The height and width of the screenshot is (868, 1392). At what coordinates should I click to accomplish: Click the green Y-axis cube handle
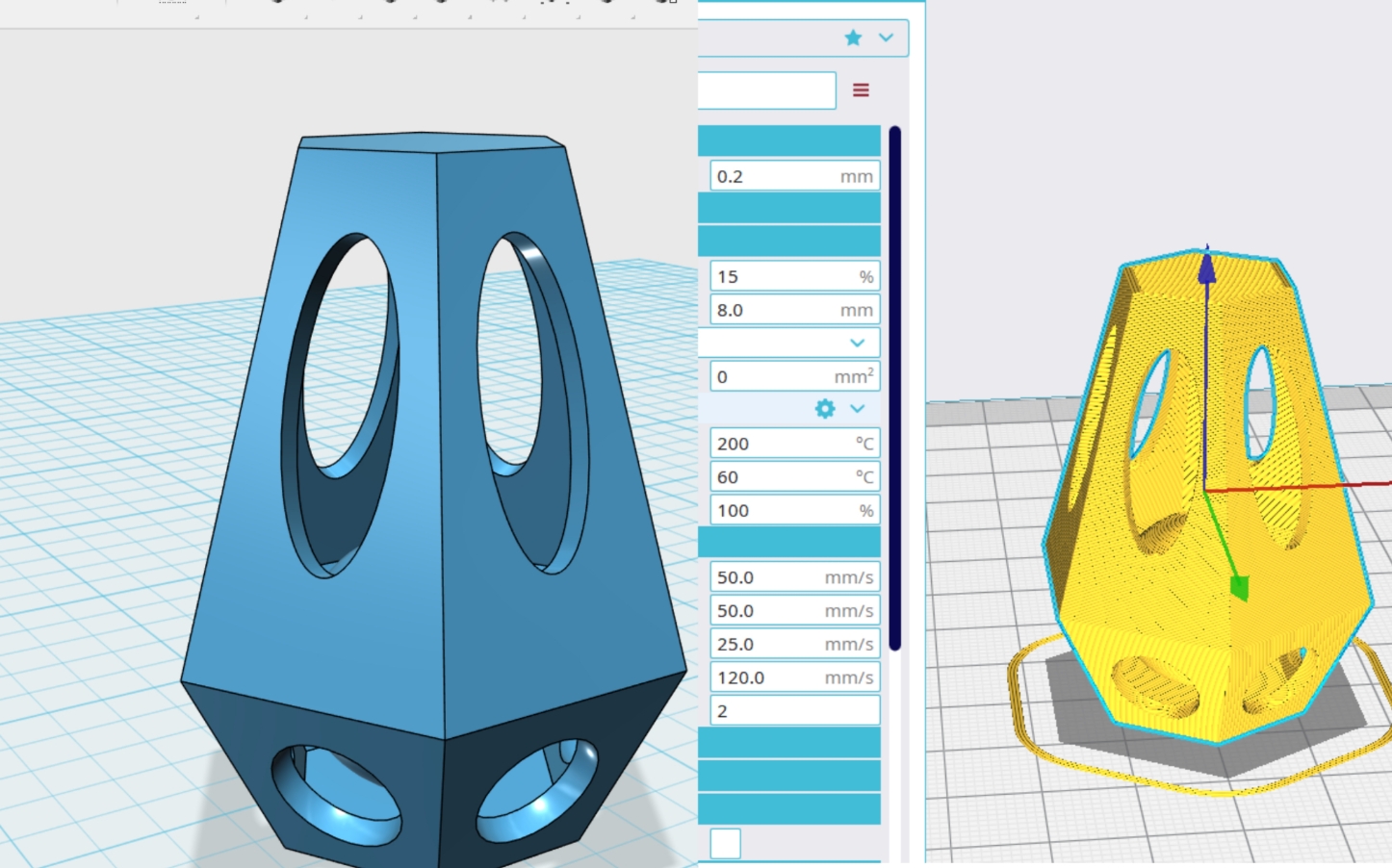pyautogui.click(x=1240, y=588)
